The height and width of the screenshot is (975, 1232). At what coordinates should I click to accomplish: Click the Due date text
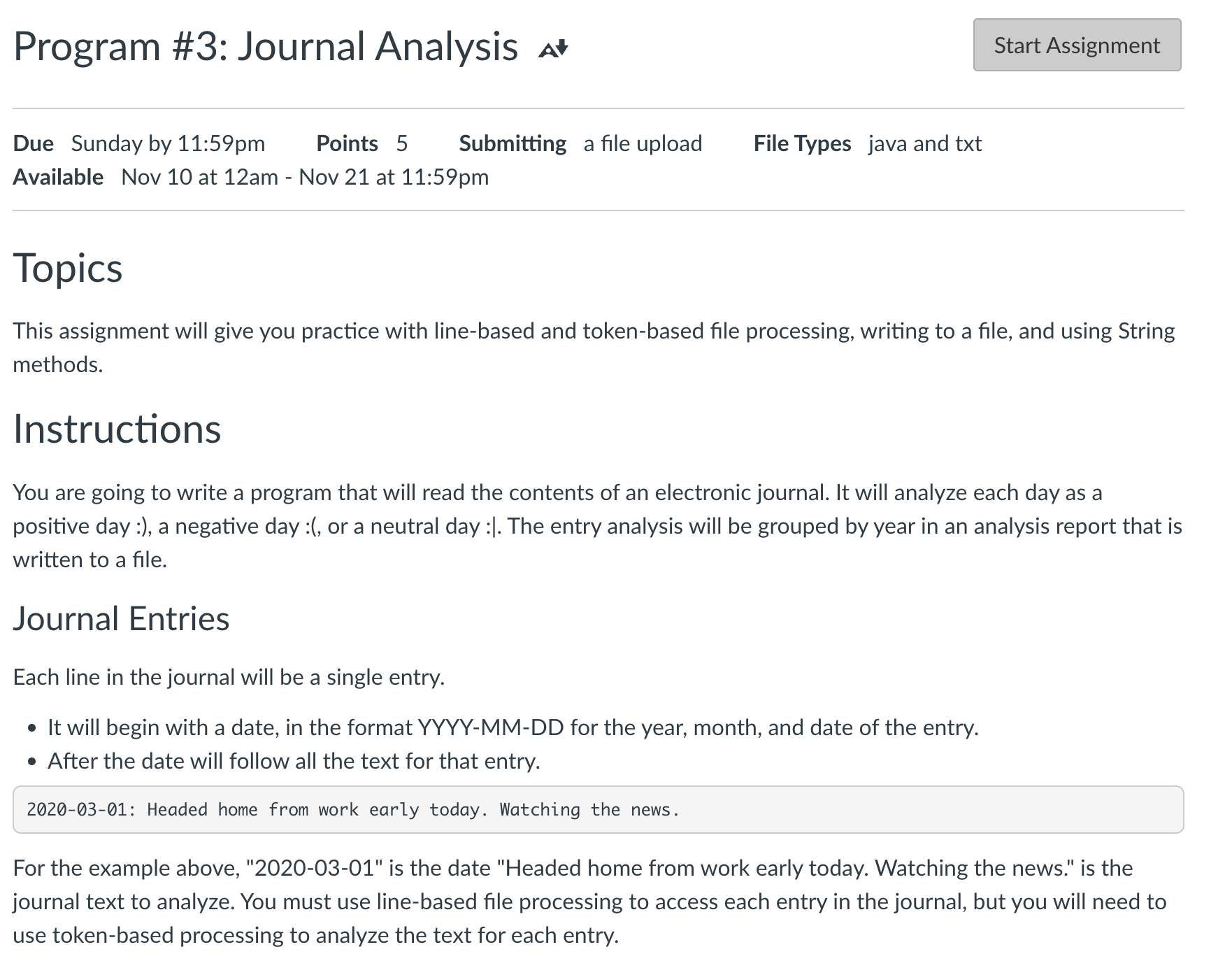click(140, 143)
